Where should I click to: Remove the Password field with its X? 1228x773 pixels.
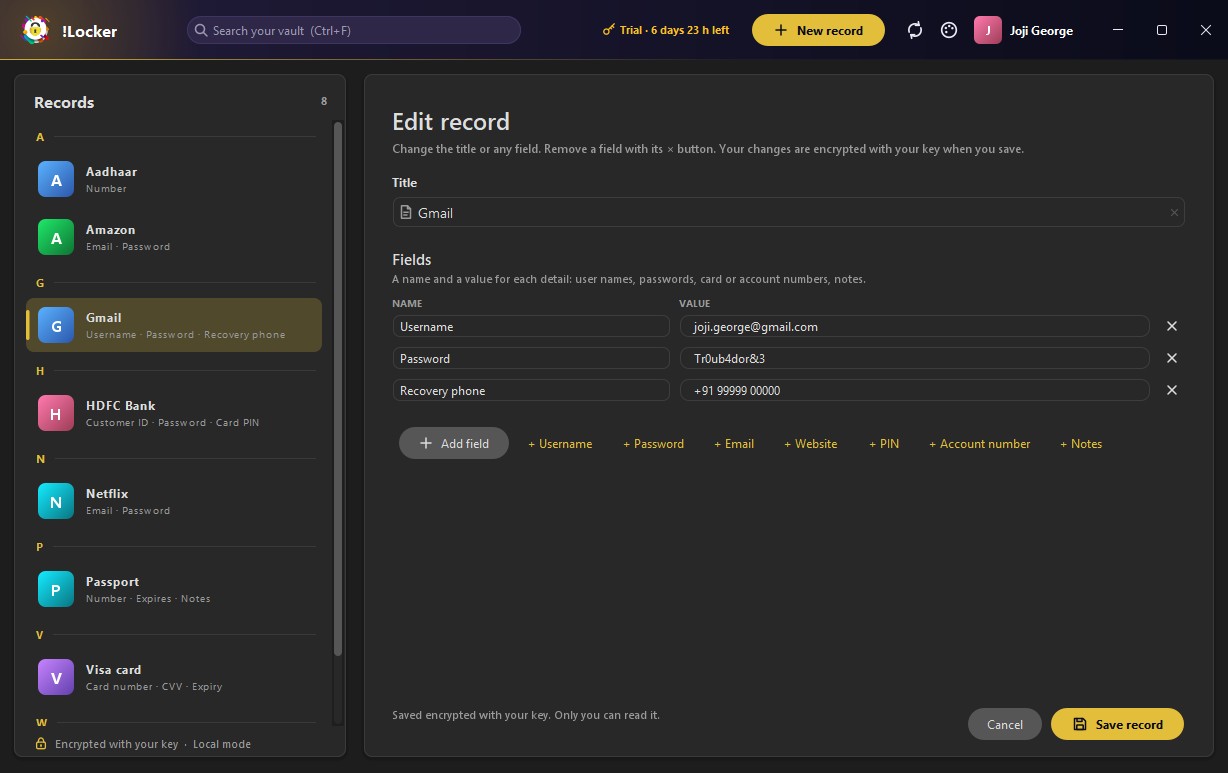(1172, 358)
